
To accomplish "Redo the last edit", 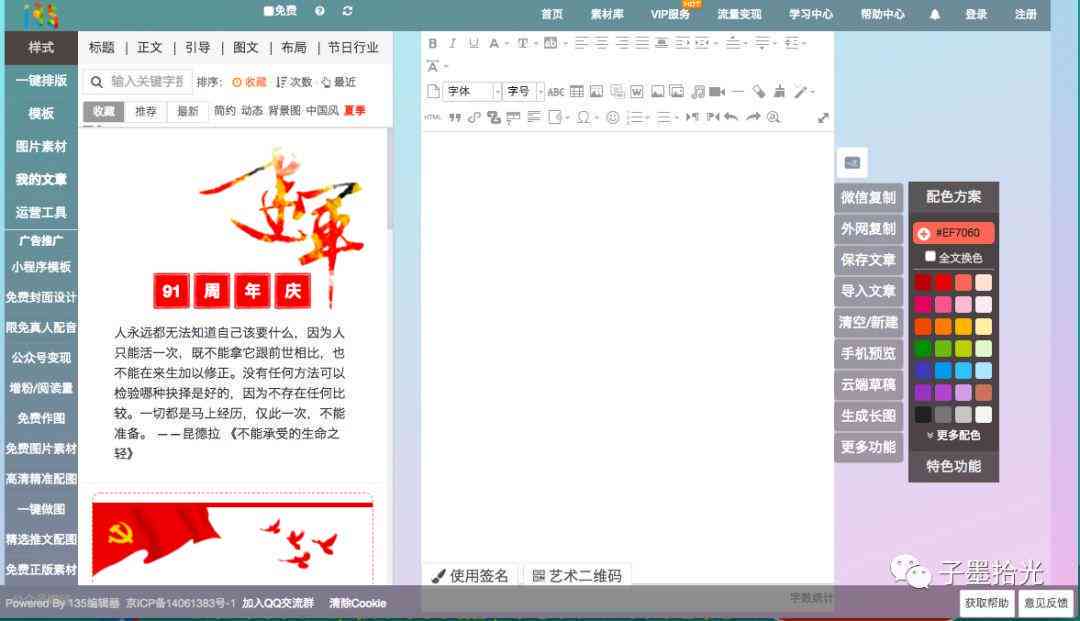I will click(x=753, y=117).
